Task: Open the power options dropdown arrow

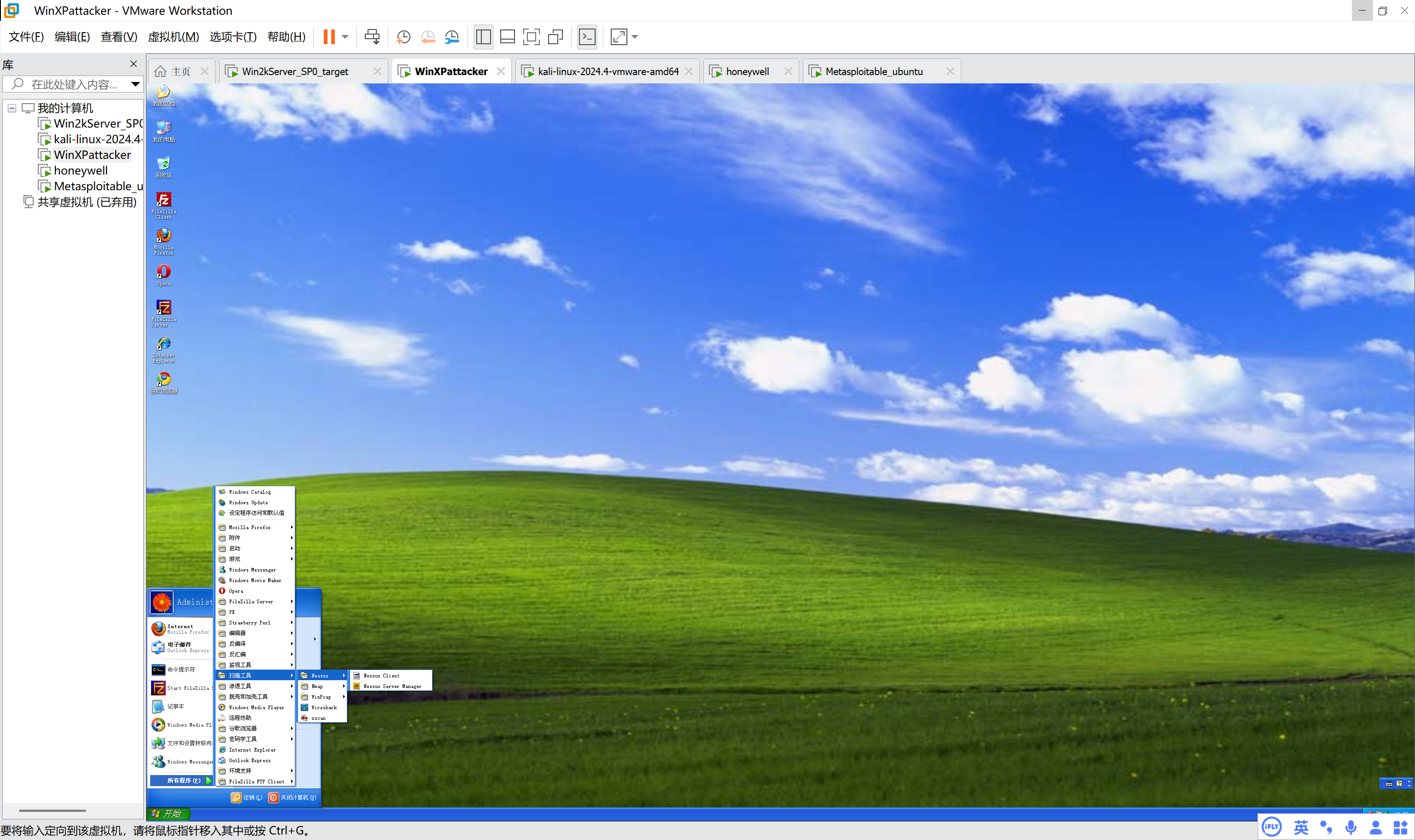Action: click(x=345, y=37)
